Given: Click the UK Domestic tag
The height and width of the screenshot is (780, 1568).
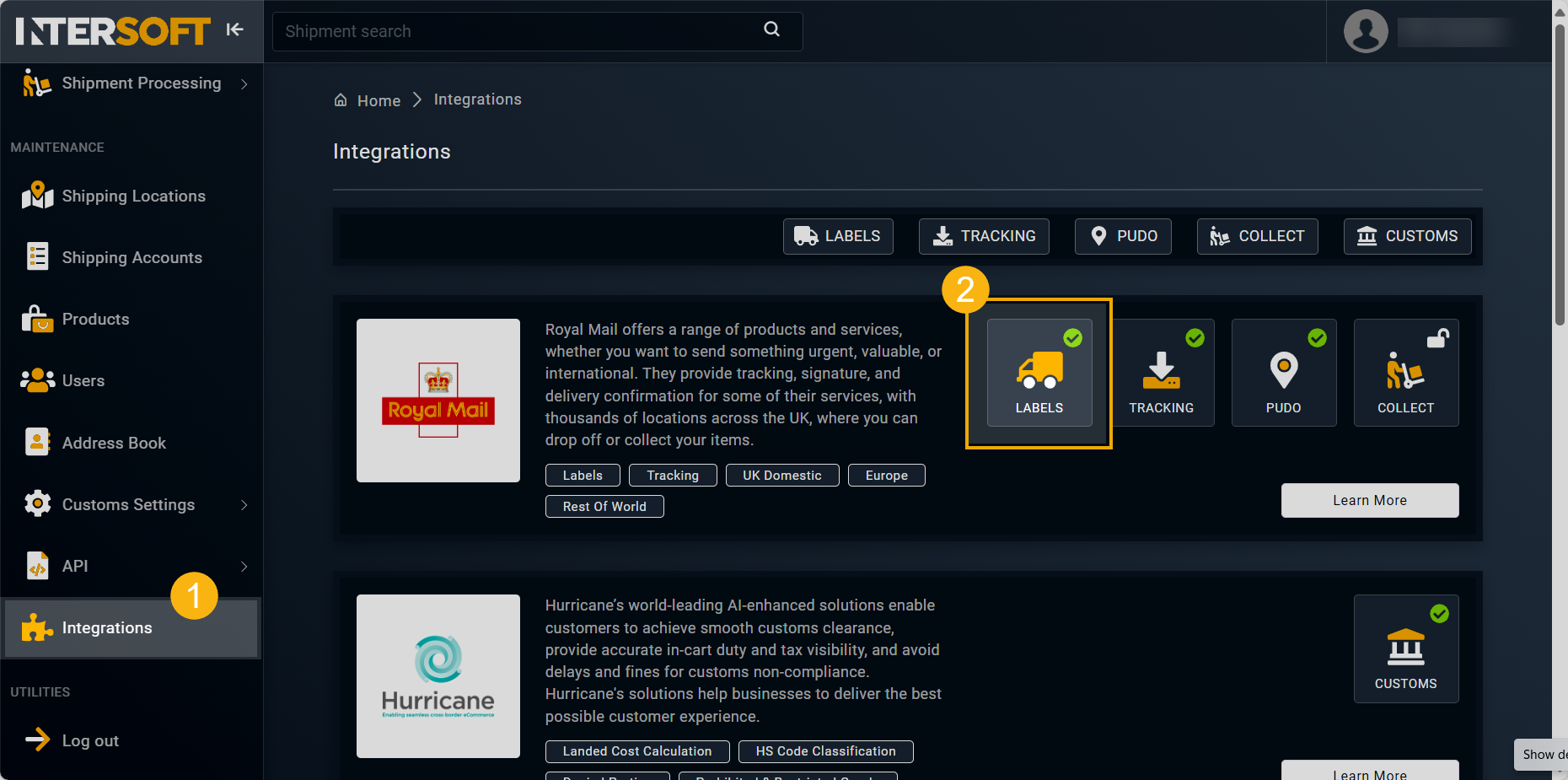Looking at the screenshot, I should click(x=782, y=475).
